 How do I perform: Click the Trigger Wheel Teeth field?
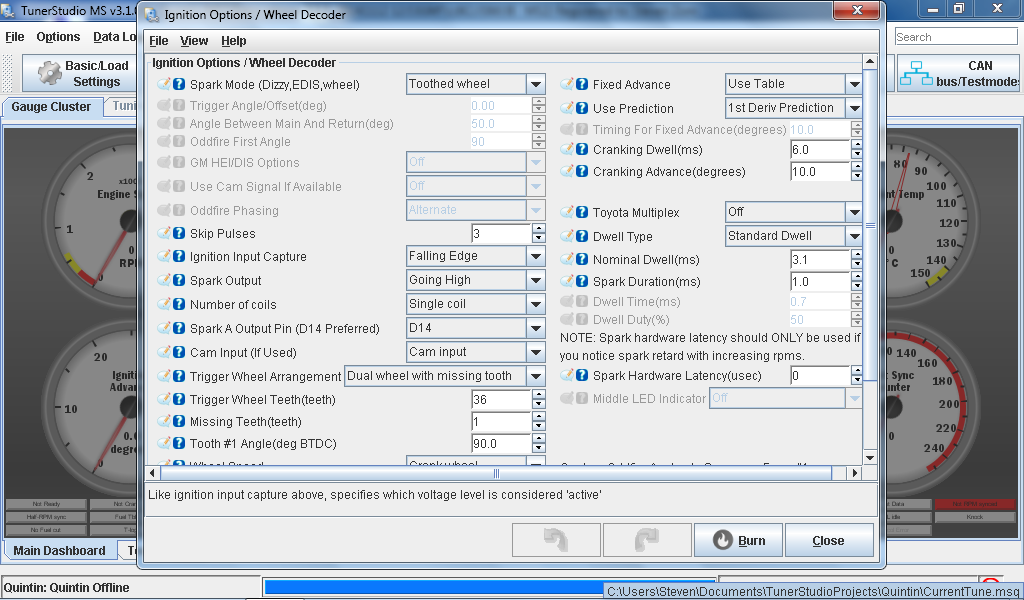[x=501, y=399]
